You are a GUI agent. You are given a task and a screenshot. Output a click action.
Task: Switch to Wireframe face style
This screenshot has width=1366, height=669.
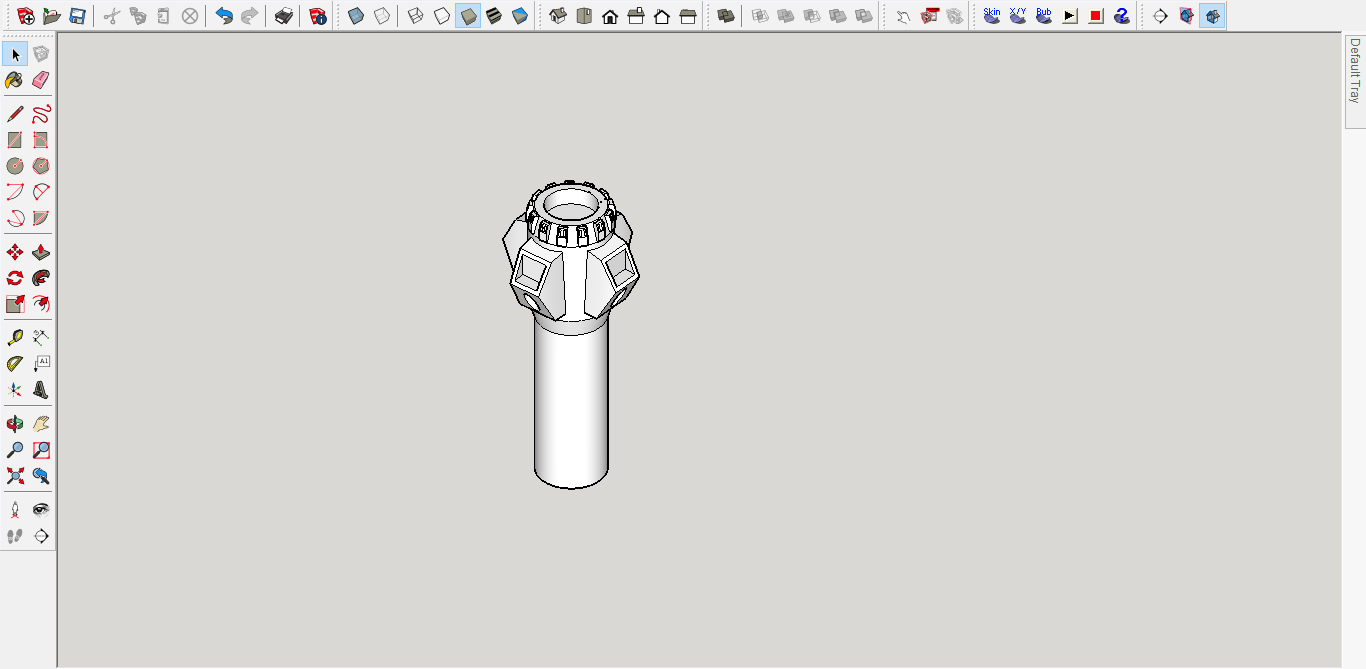point(416,16)
